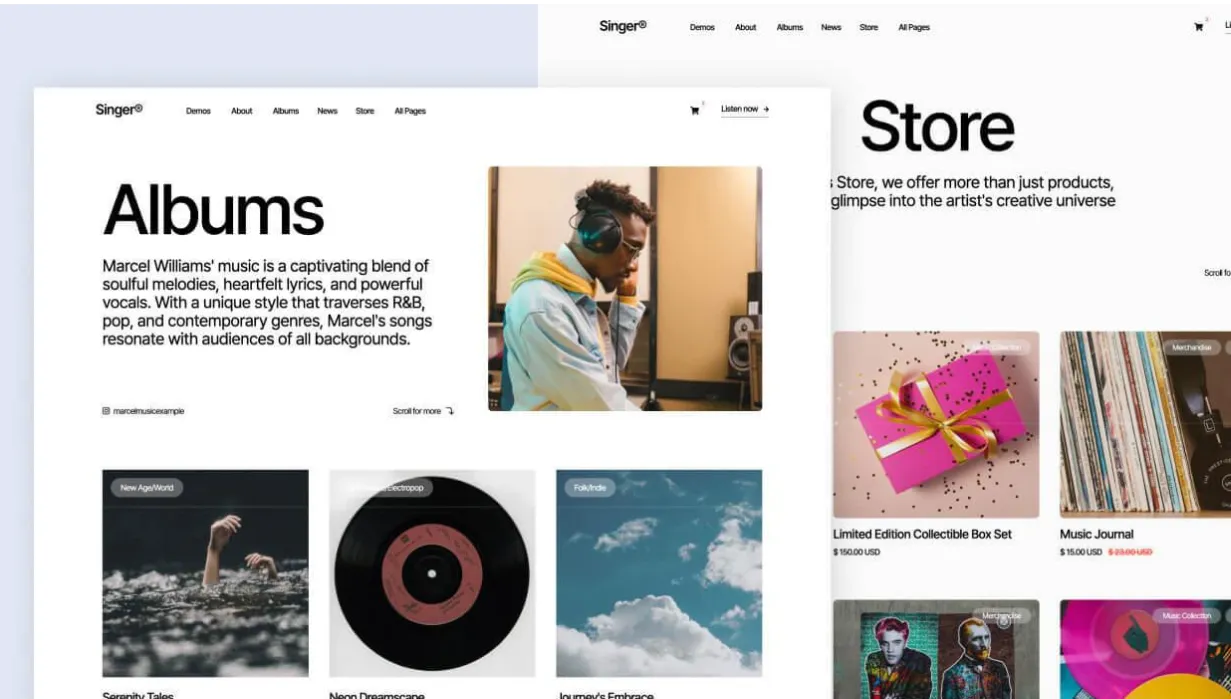The width and height of the screenshot is (1231, 699).
Task: Open the vinyl record album thumbnail
Action: click(432, 574)
